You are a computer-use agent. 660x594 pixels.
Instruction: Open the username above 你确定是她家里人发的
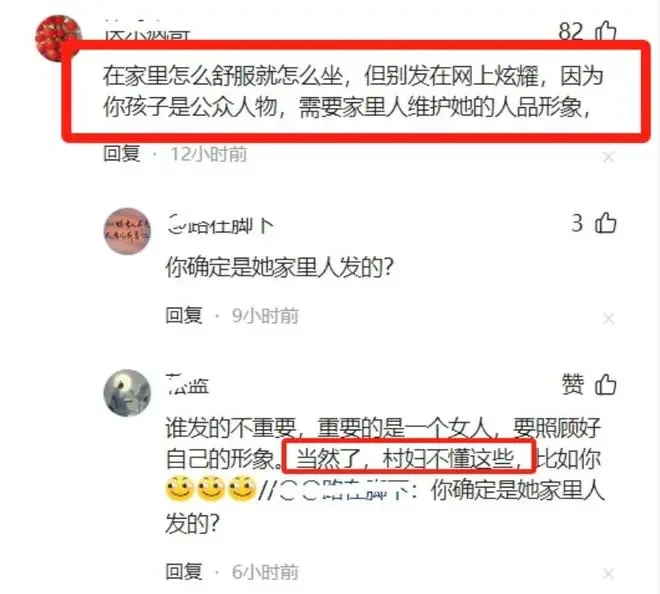point(220,226)
